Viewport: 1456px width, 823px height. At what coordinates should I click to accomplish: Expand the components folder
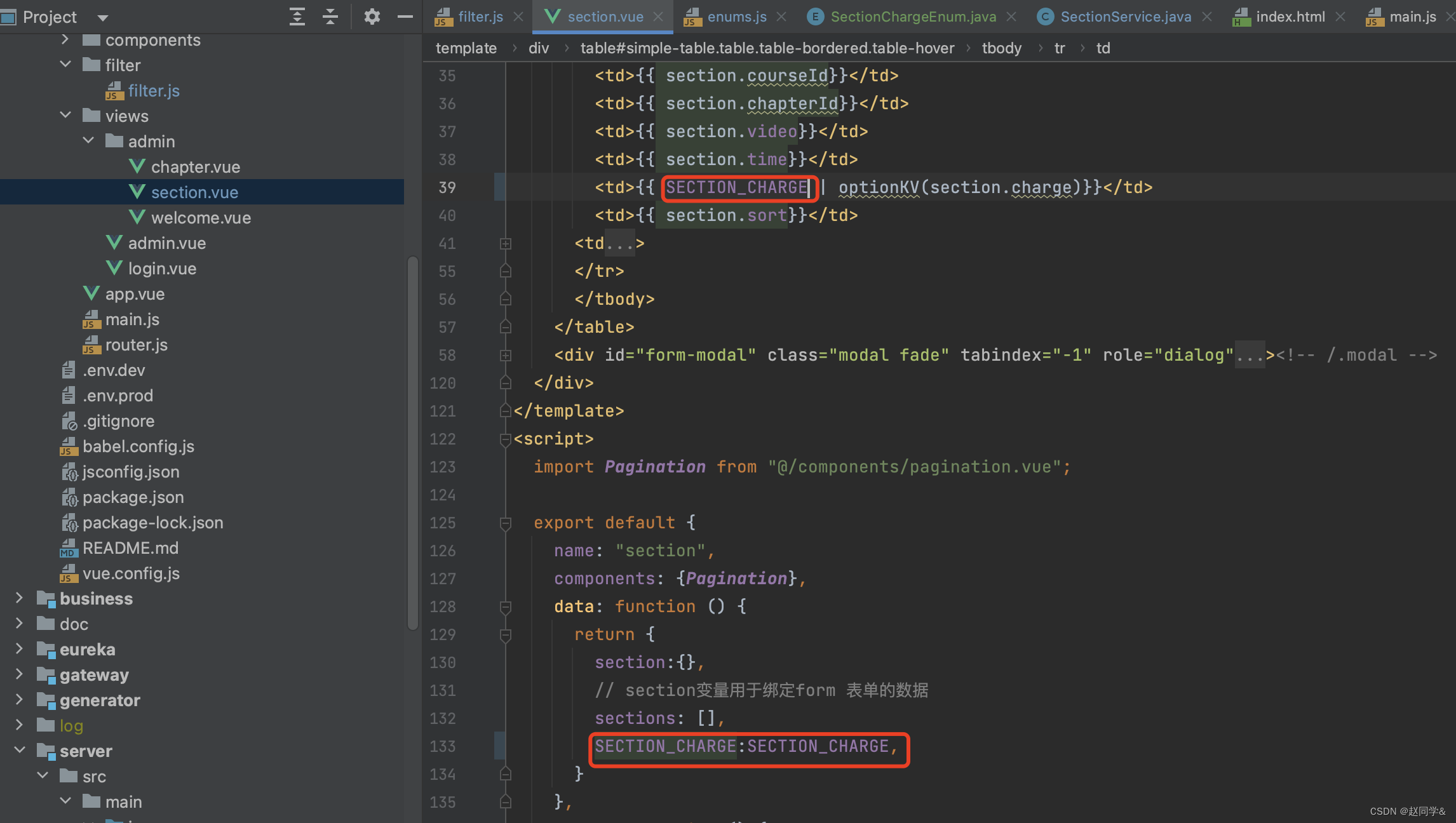point(65,40)
